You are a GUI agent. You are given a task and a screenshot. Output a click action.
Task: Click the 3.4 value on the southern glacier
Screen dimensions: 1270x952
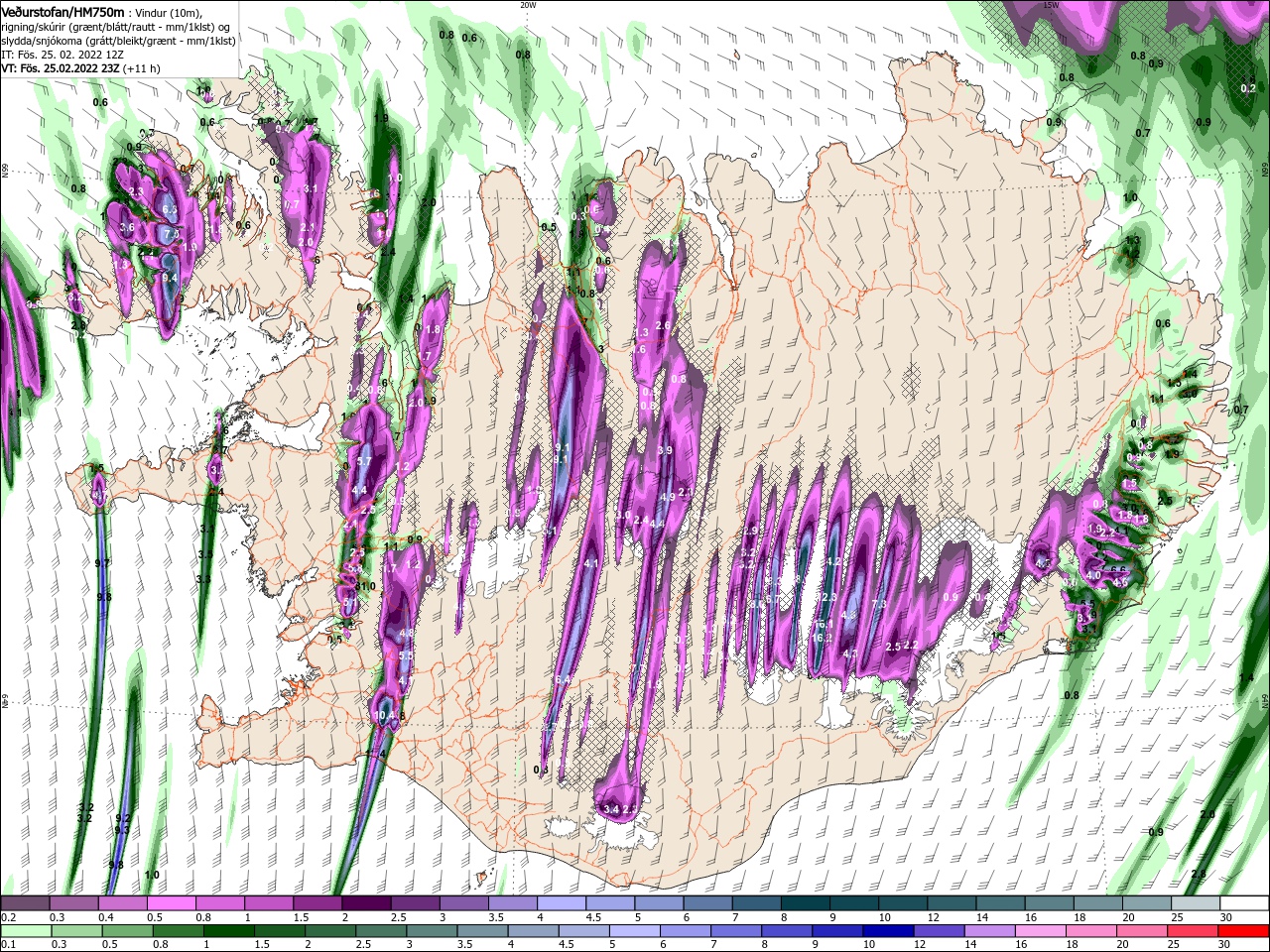(611, 810)
